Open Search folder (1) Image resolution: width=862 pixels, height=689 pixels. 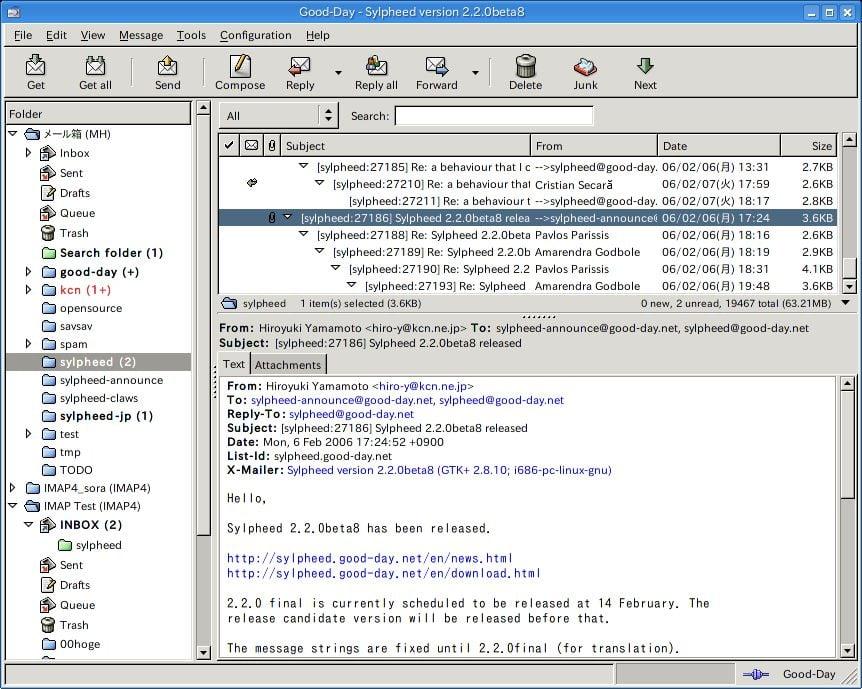coord(111,253)
